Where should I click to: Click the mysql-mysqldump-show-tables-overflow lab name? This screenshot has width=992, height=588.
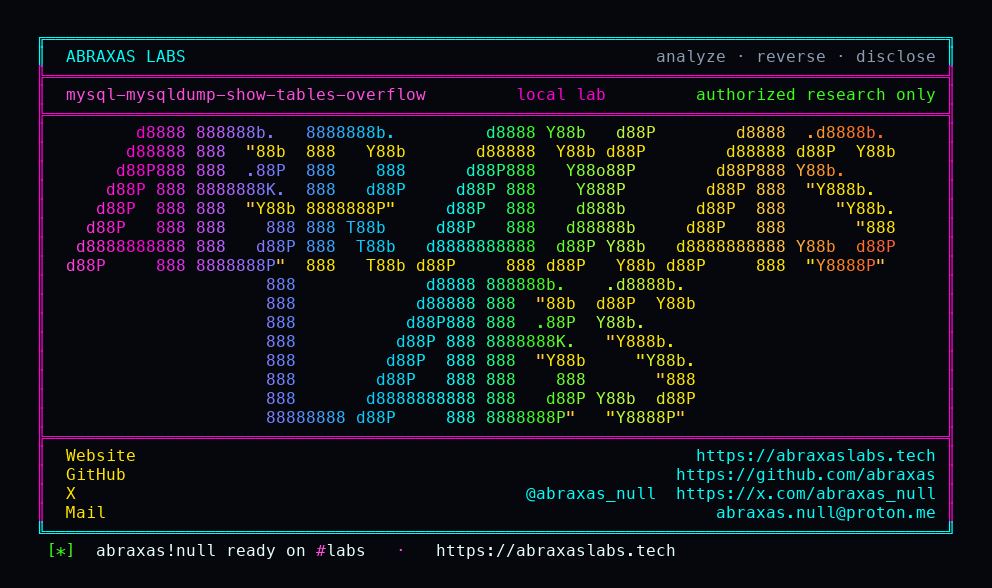click(245, 95)
